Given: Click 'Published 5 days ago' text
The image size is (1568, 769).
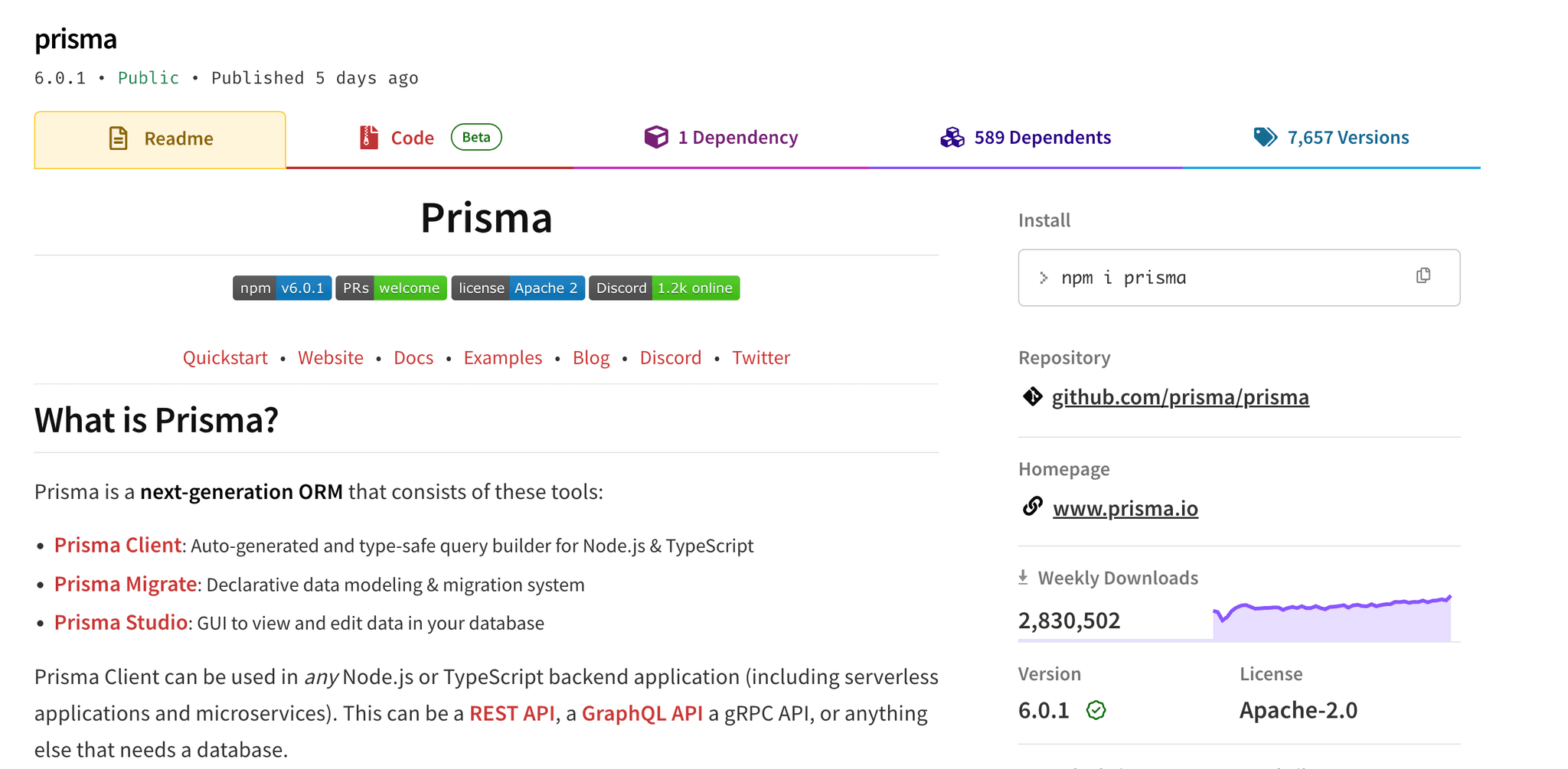Looking at the screenshot, I should pos(315,78).
